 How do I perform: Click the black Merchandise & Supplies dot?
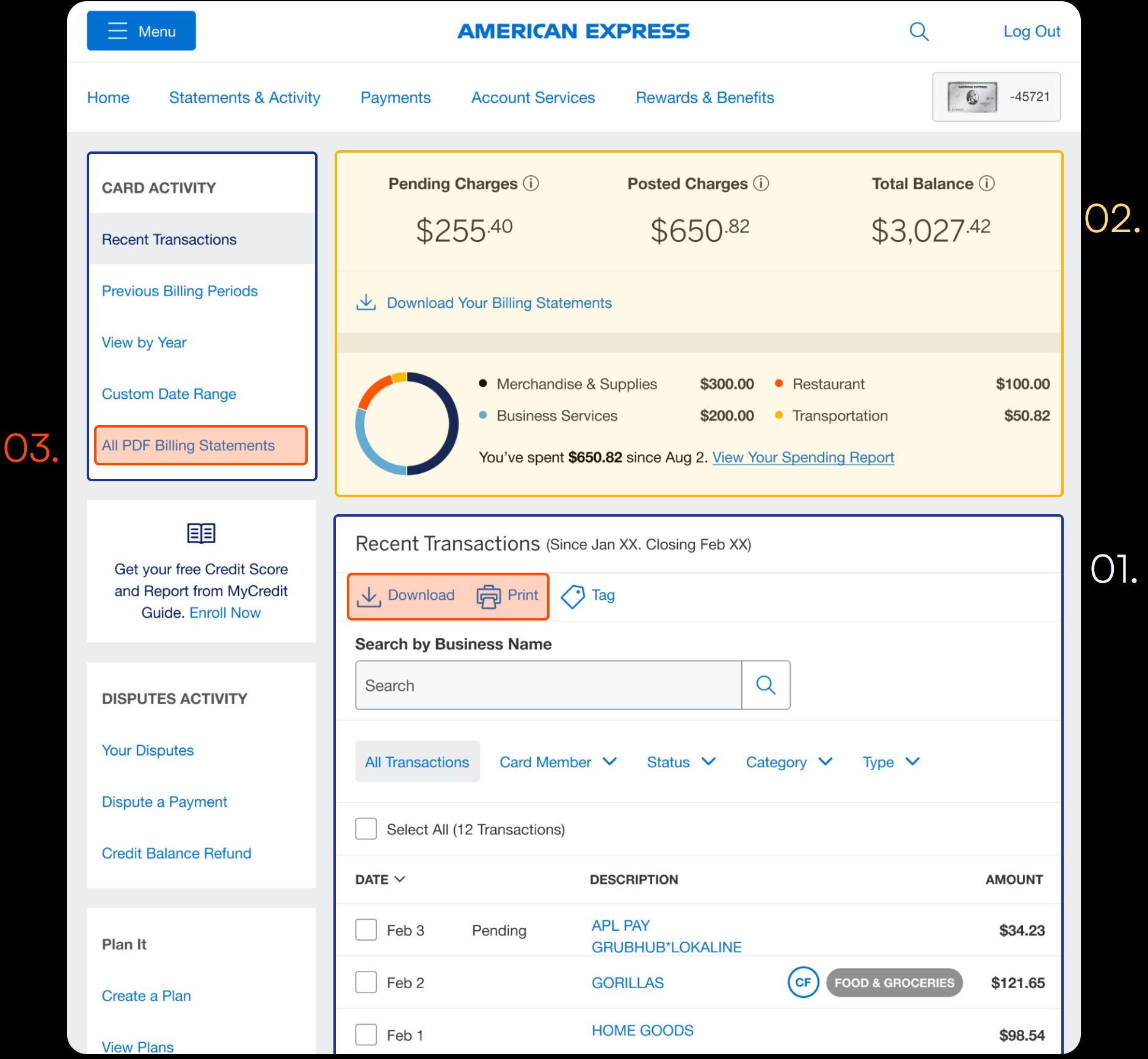coord(483,384)
